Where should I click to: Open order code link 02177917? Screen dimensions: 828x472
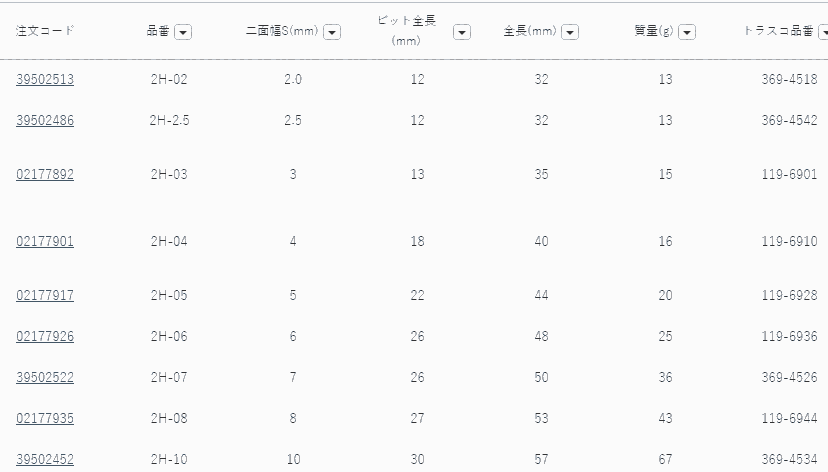coord(45,296)
